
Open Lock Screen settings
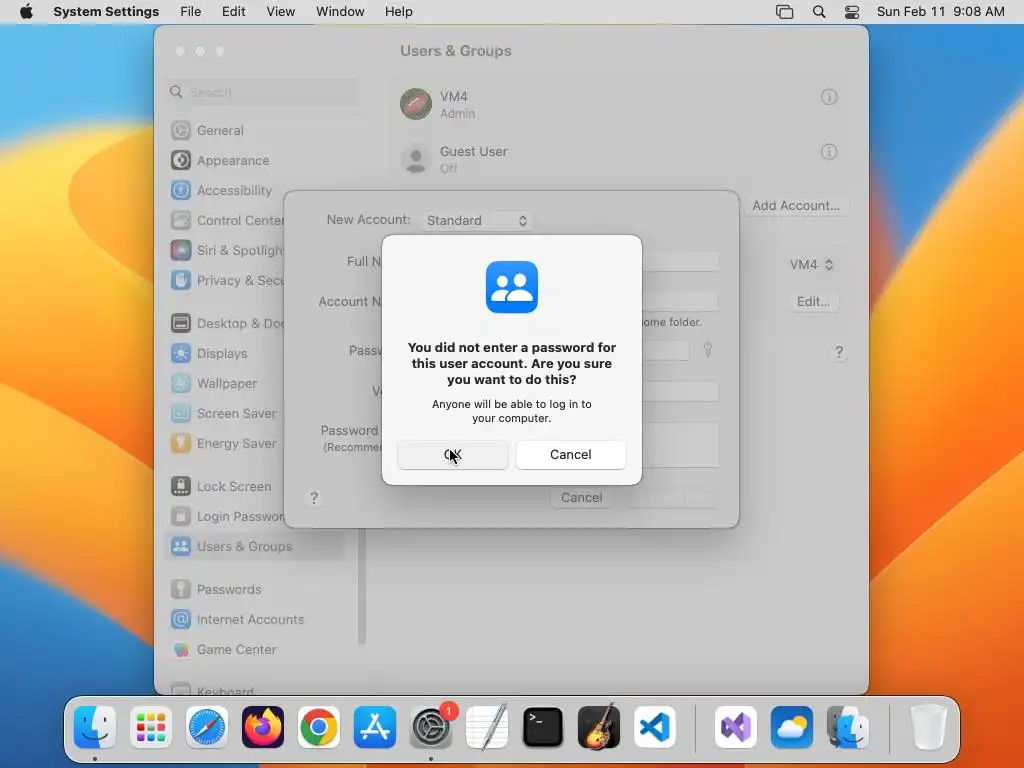coord(227,487)
